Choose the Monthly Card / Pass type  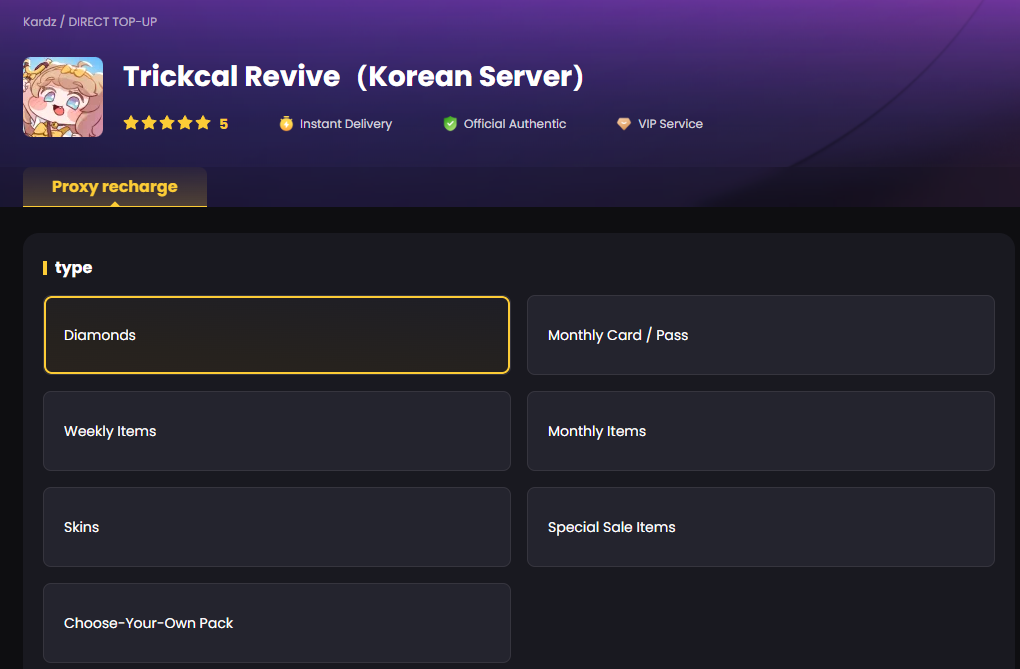coord(760,335)
